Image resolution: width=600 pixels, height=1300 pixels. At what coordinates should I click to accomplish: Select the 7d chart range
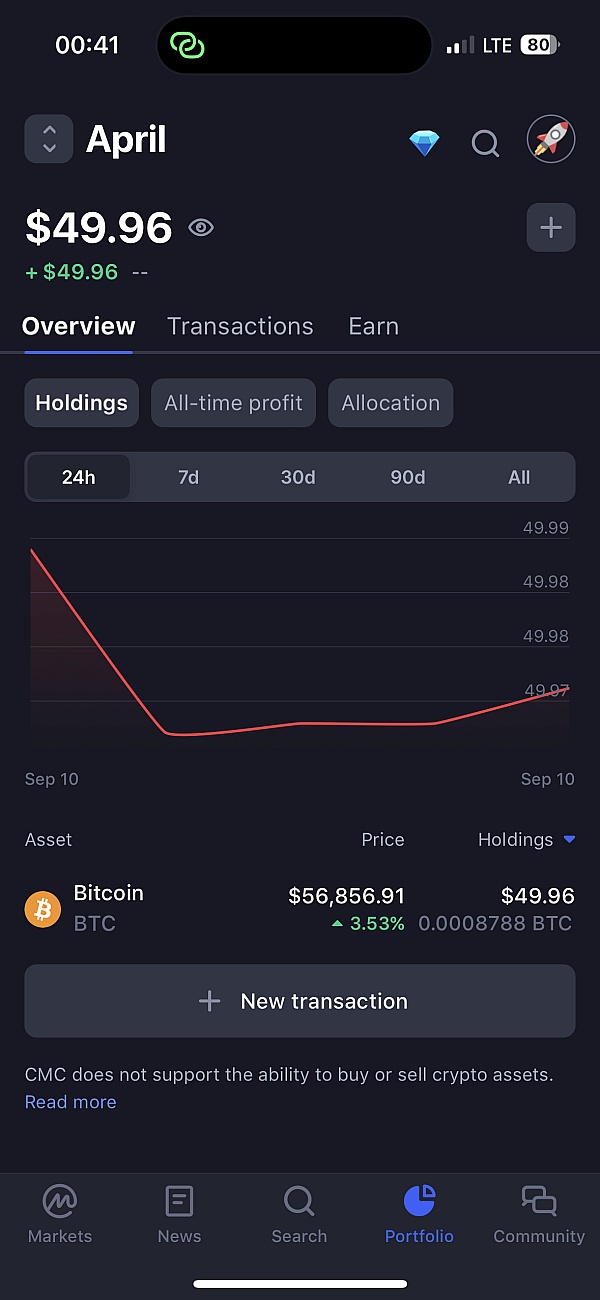[189, 477]
